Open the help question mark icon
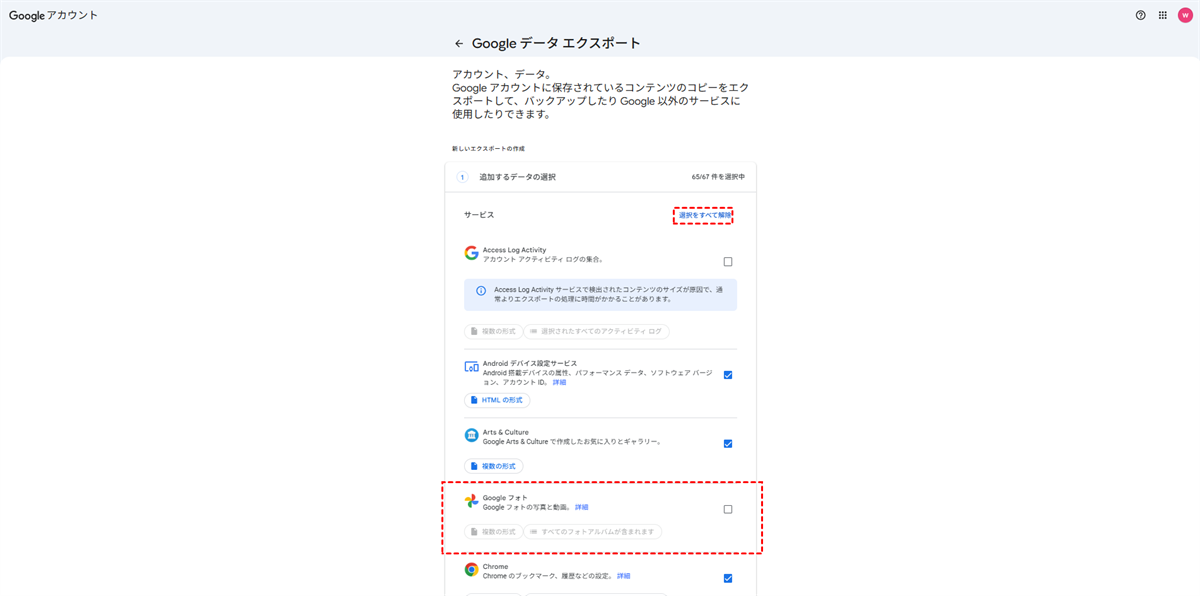This screenshot has width=1200, height=596. 1141,15
